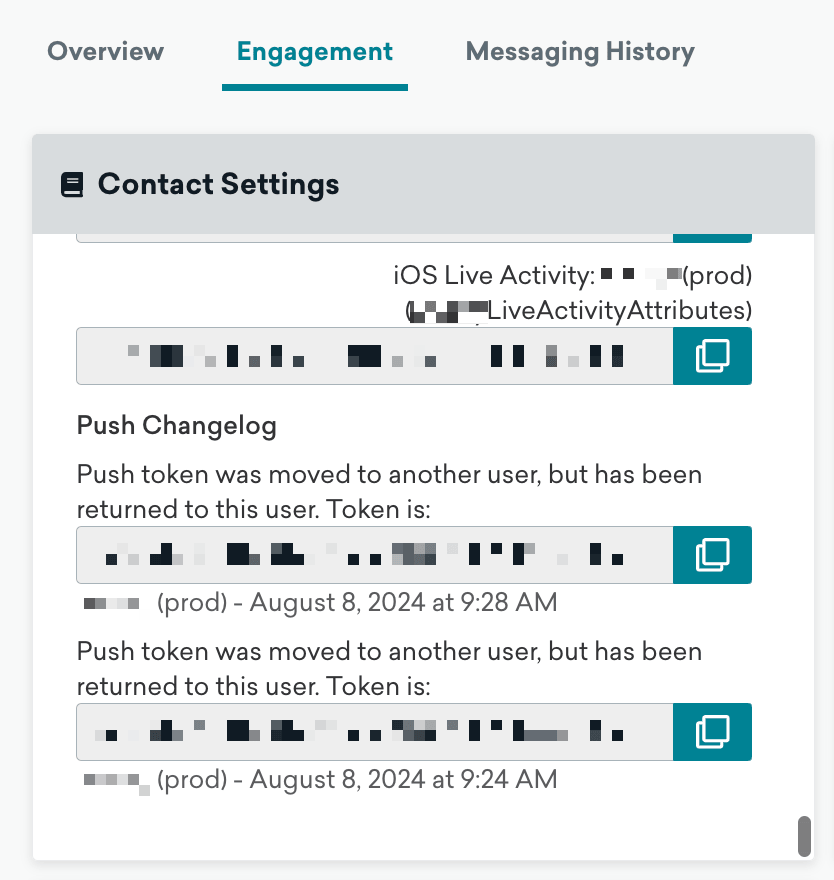Click the Contact Settings scrollbar thumb
The image size is (834, 880).
click(x=804, y=836)
